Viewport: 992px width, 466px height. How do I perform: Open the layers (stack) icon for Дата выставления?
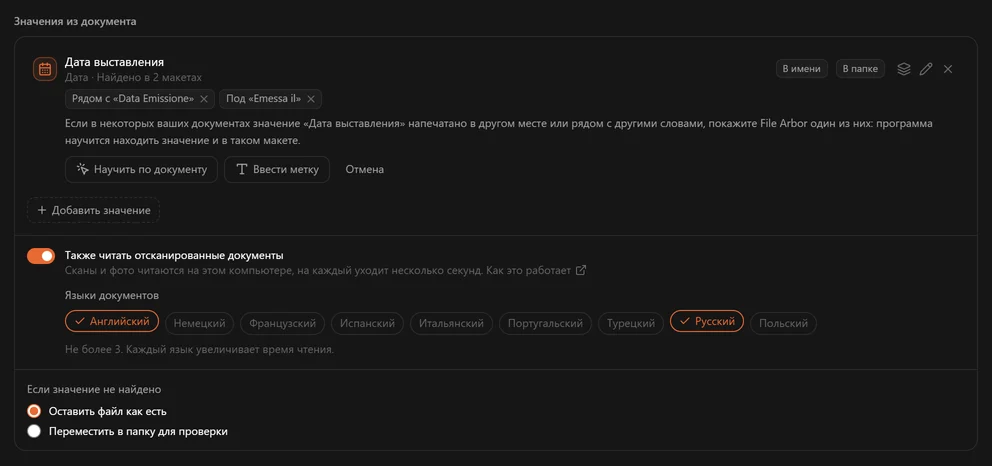904,69
